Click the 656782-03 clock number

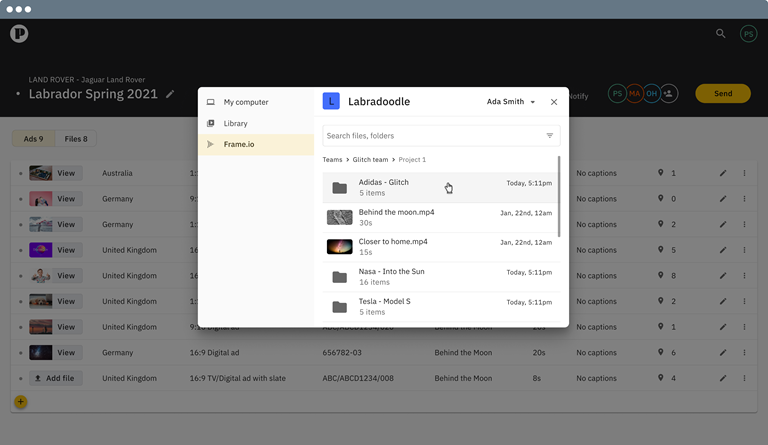click(342, 352)
